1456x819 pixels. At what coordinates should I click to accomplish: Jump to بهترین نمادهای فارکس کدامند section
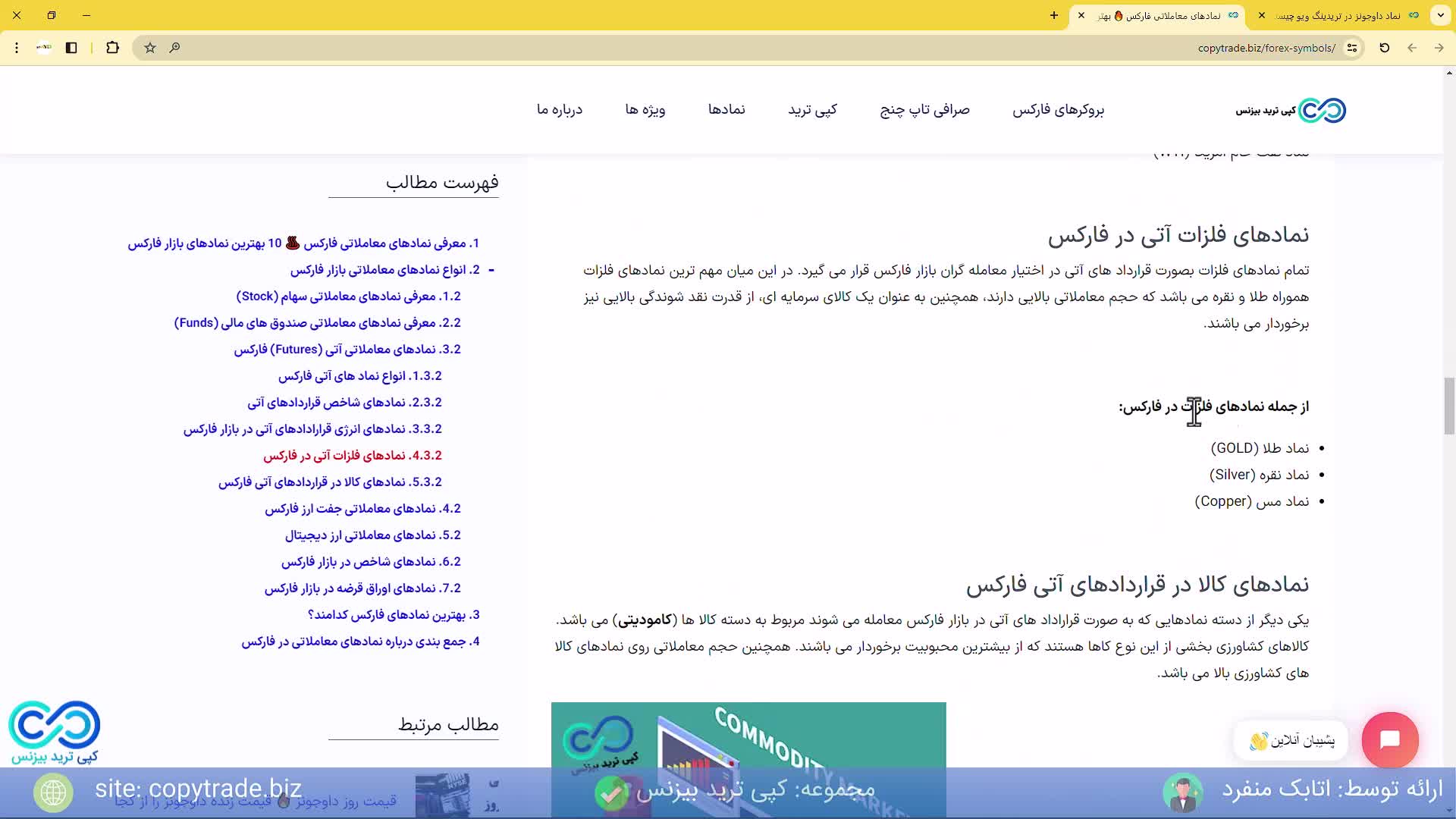pyautogui.click(x=393, y=615)
